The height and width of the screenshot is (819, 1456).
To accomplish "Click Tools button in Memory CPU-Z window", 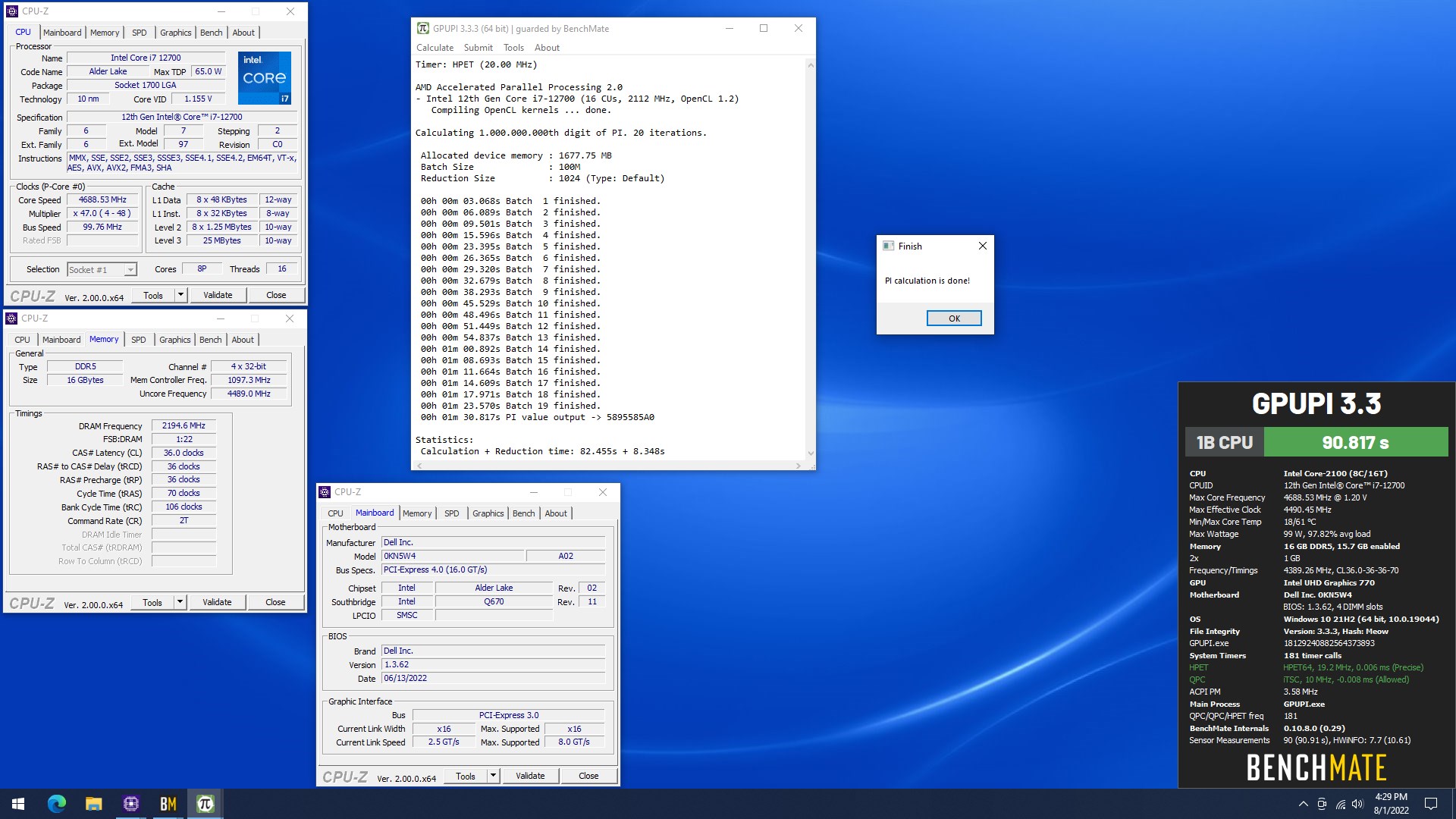I will [x=152, y=602].
